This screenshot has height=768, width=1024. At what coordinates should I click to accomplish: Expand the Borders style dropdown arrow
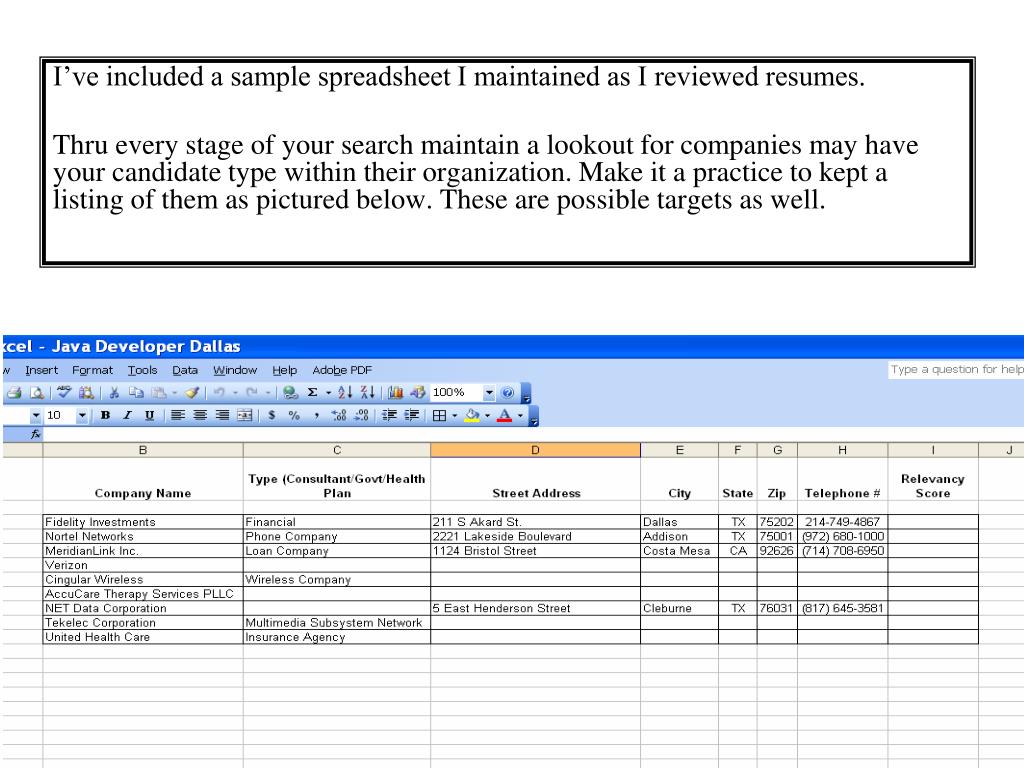pos(455,415)
